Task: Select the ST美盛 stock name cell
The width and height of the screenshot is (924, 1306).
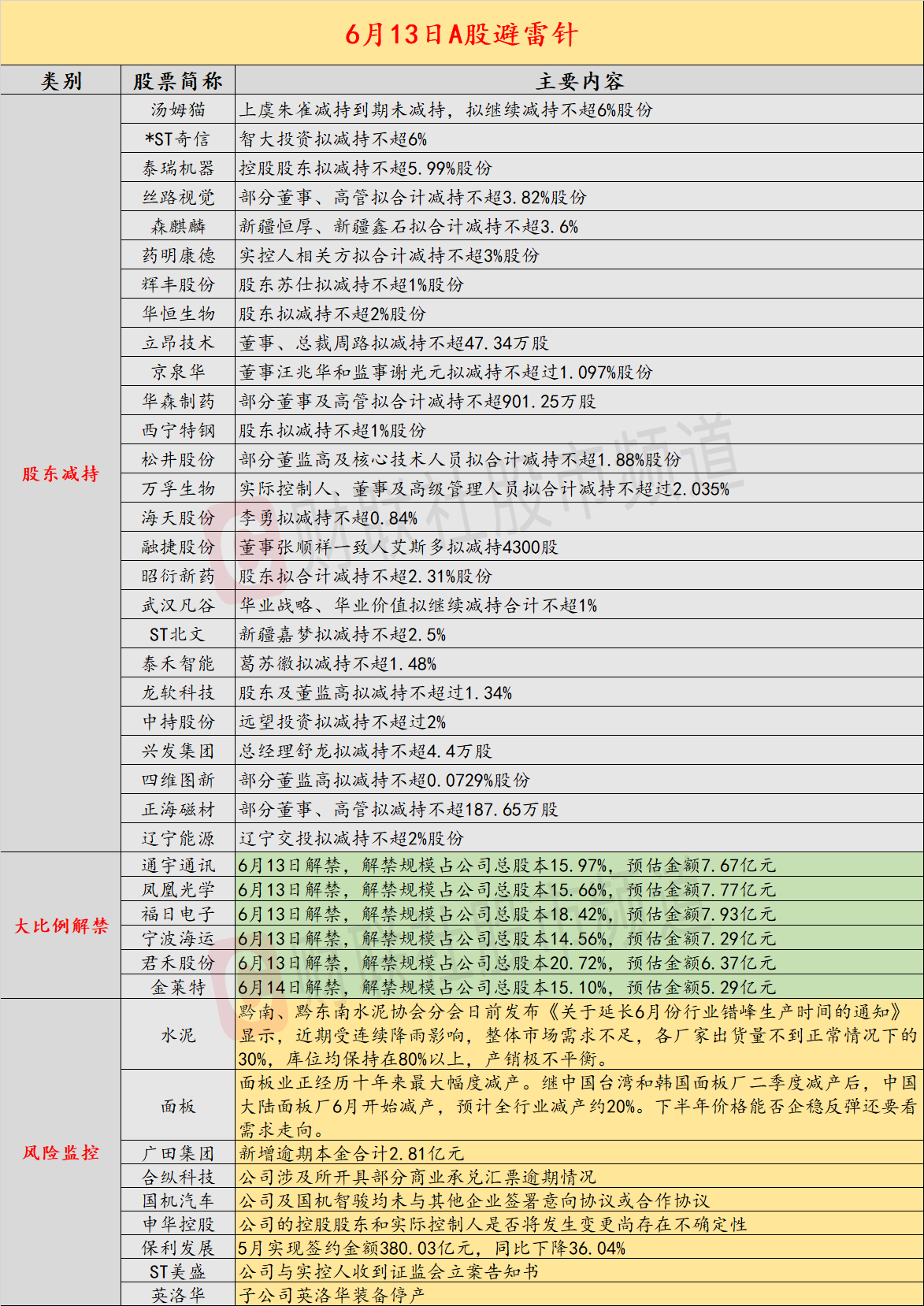Action: (x=178, y=1271)
